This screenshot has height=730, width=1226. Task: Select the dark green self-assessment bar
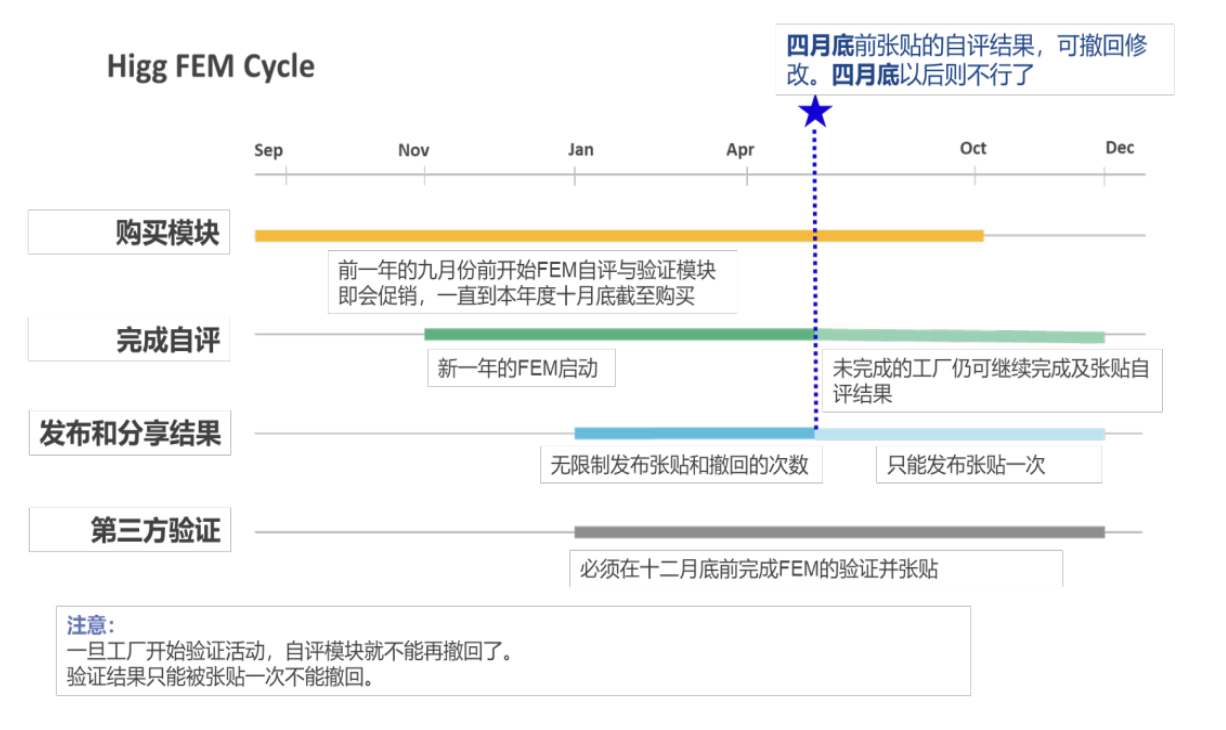point(620,334)
